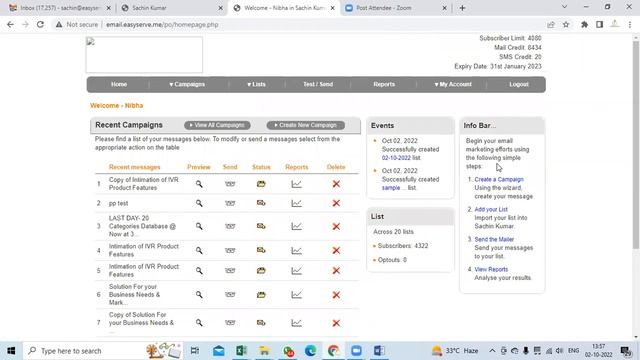Click Create a Campaign link
Image resolution: width=640 pixels, height=360 pixels.
click(499, 179)
